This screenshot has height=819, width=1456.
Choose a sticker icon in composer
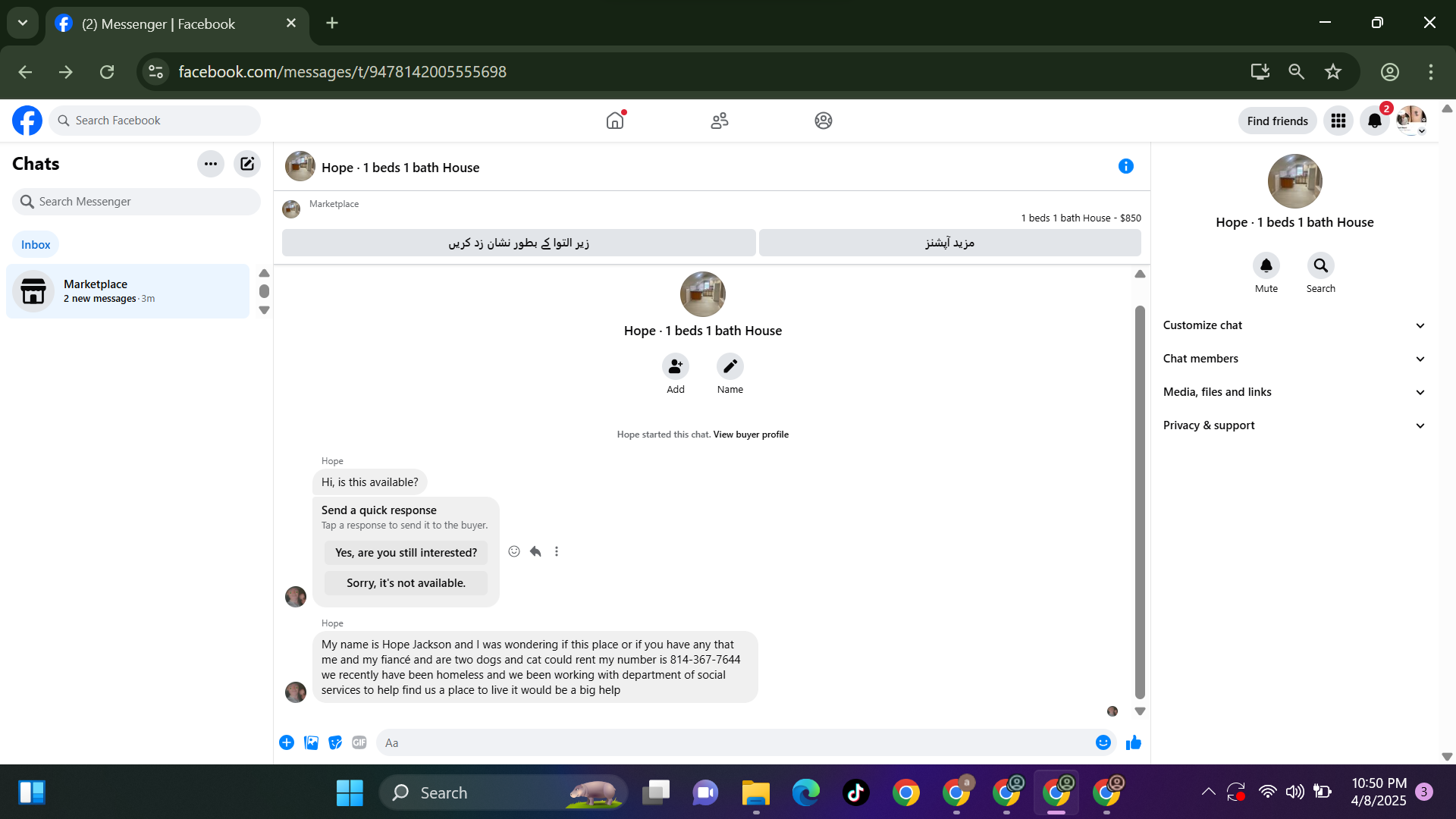335,742
